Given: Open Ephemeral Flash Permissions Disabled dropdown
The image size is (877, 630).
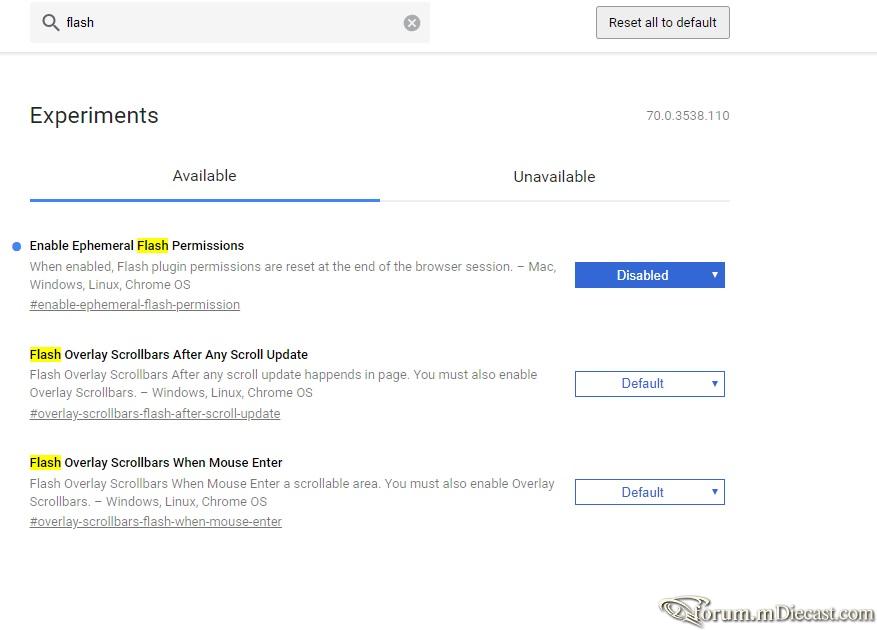Looking at the screenshot, I should click(x=650, y=275).
